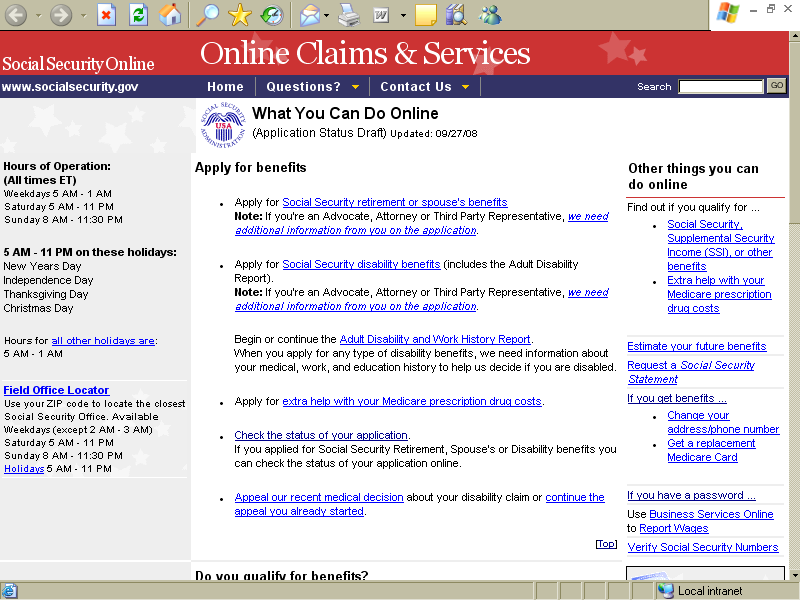800x600 pixels.
Task: Open the Contact Us navigation item
Action: pos(416,87)
